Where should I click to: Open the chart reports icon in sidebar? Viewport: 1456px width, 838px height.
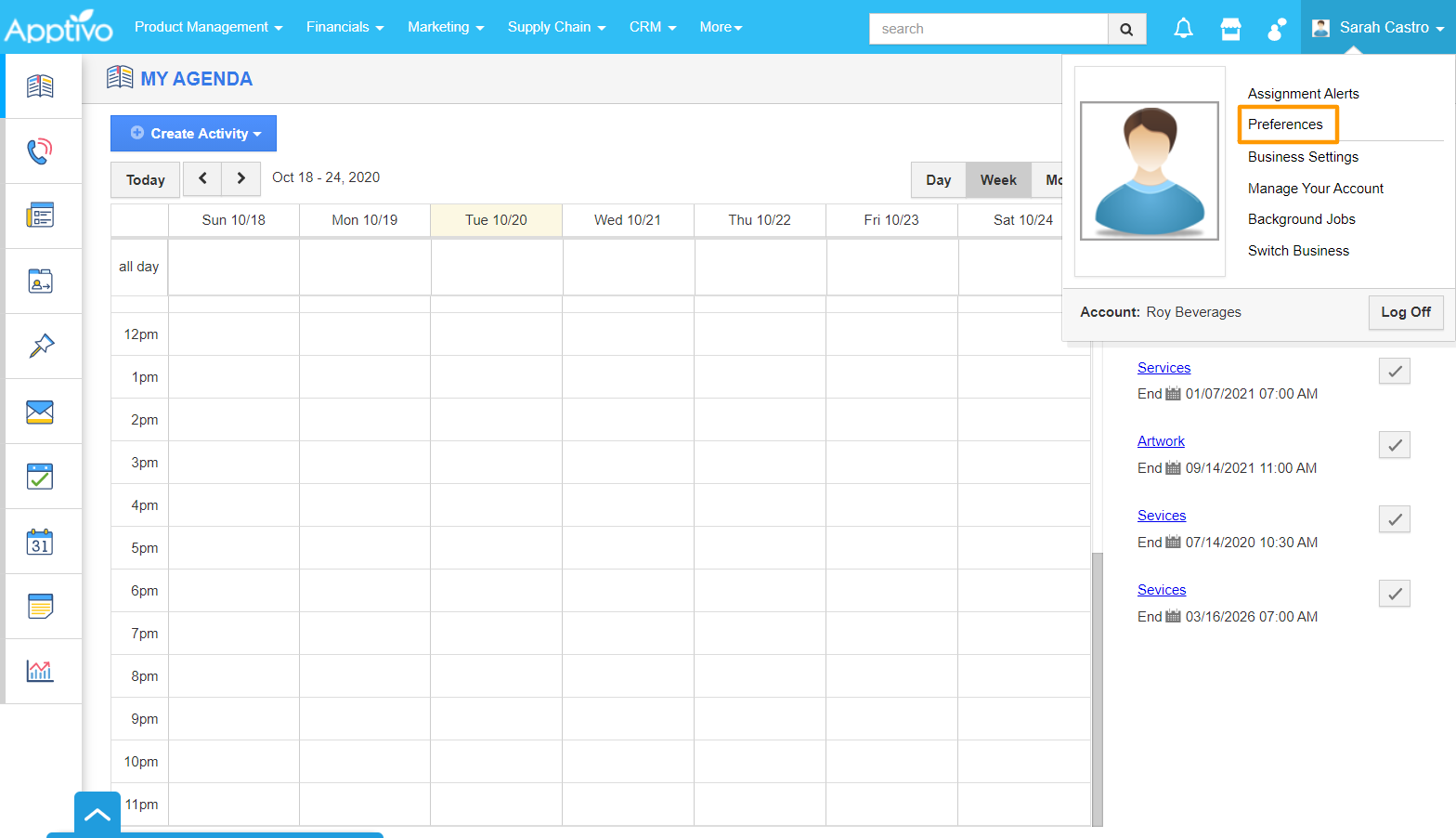click(40, 671)
